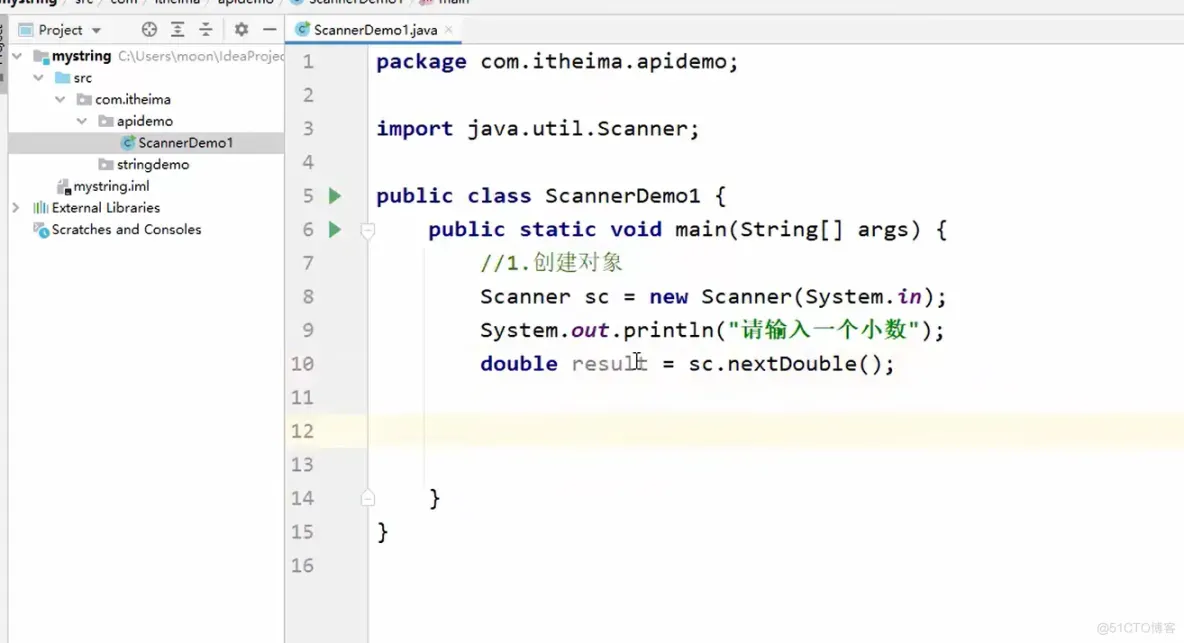Click the comment '//1.创建对象' on line 7

(x=551, y=263)
